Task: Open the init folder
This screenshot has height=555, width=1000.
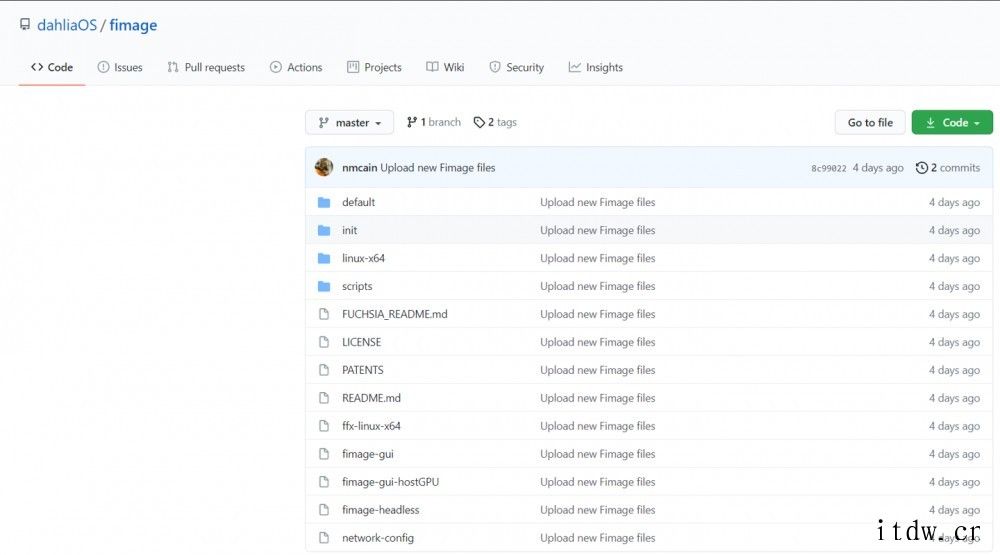Action: click(x=349, y=230)
